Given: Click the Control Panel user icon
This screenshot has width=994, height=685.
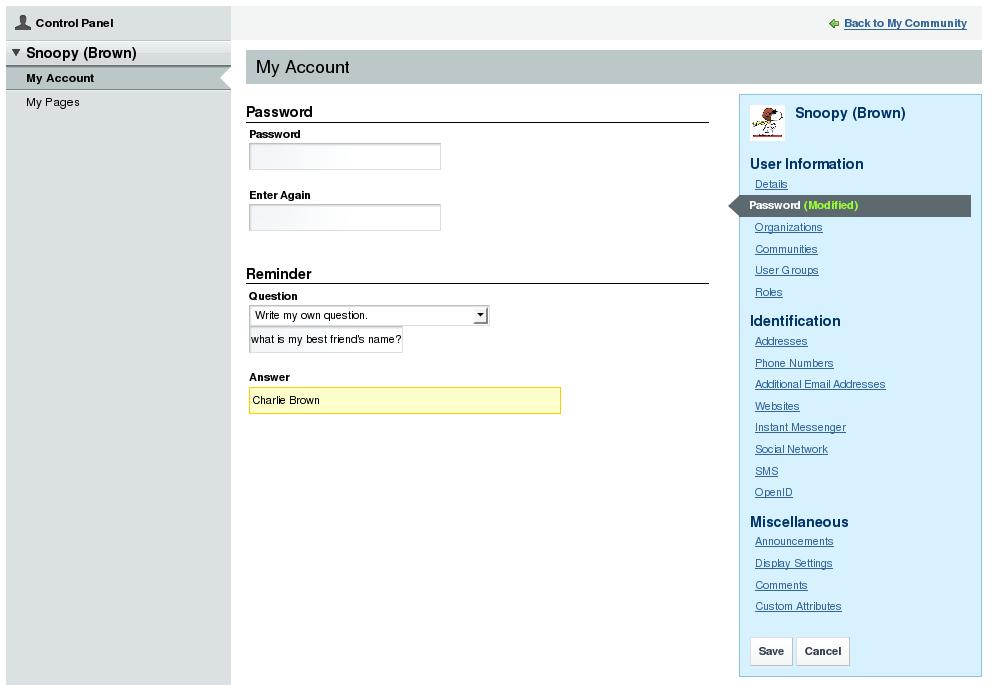Looking at the screenshot, I should (22, 22).
